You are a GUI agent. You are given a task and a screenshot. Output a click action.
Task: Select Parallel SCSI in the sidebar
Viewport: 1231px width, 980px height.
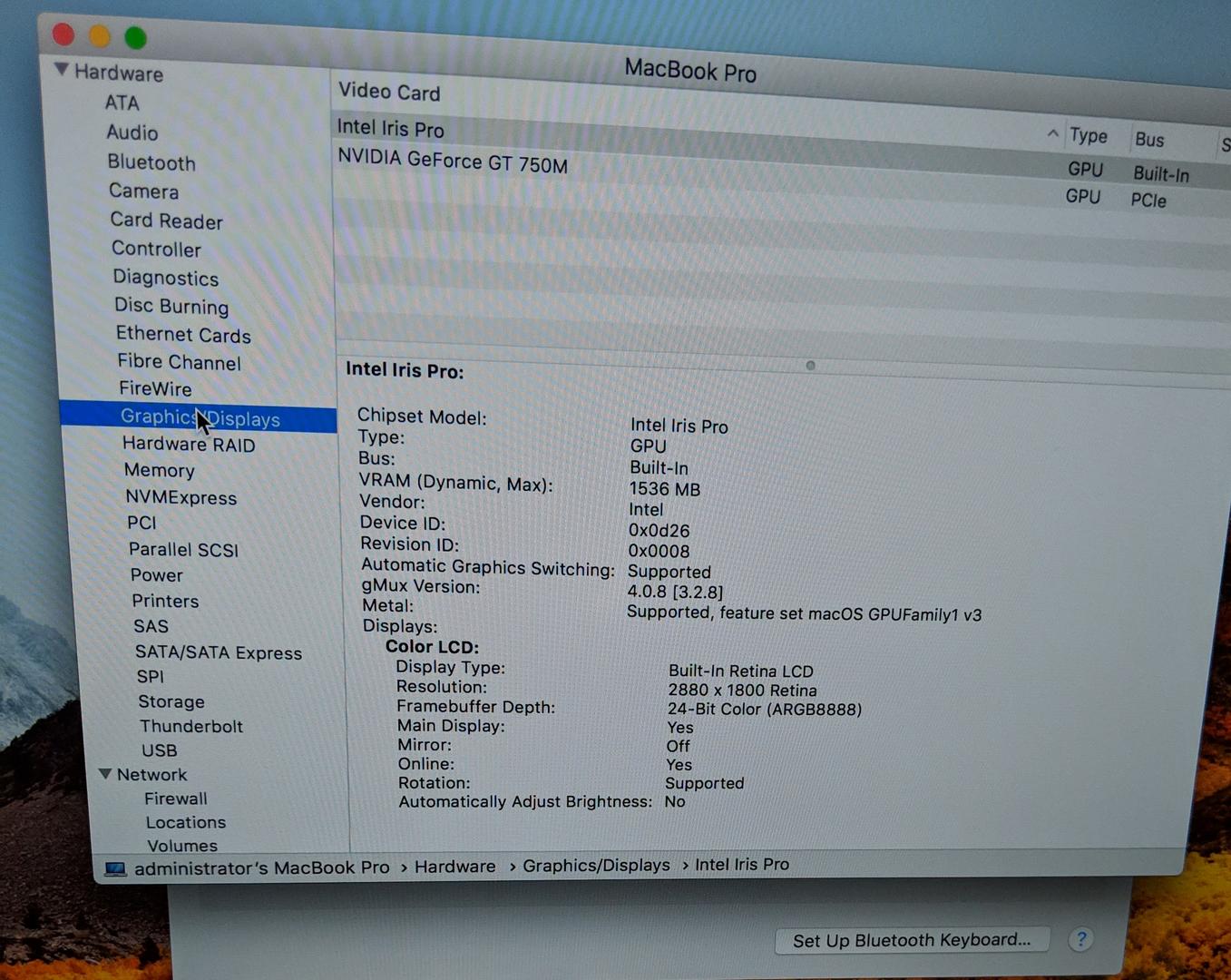coord(183,549)
